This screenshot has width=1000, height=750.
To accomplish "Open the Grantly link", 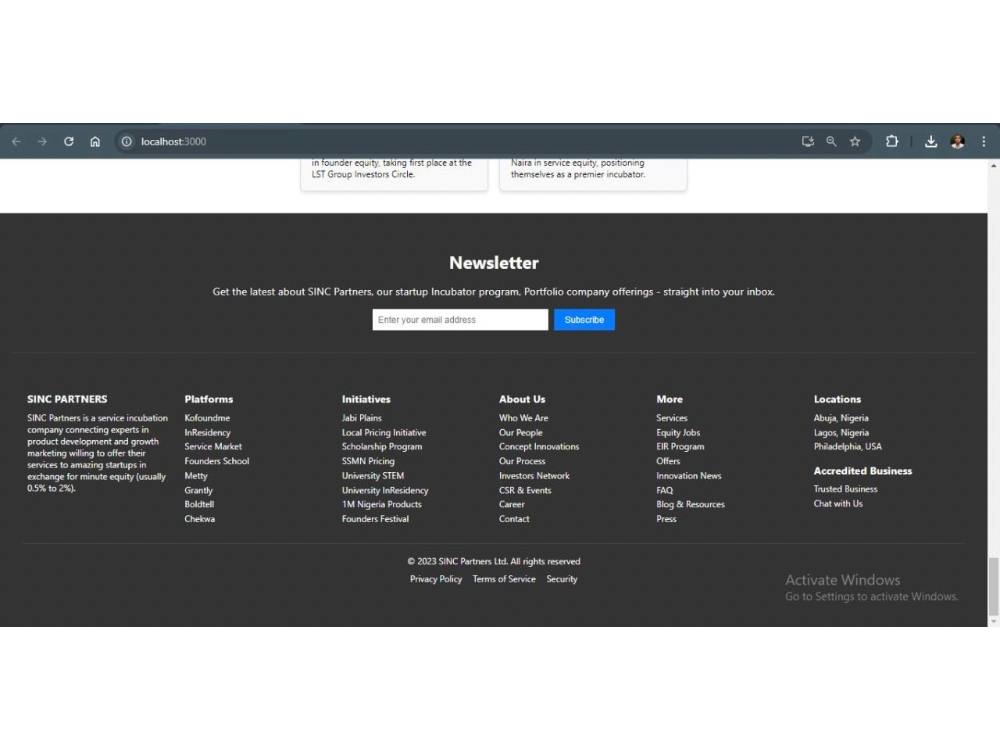I will point(198,490).
